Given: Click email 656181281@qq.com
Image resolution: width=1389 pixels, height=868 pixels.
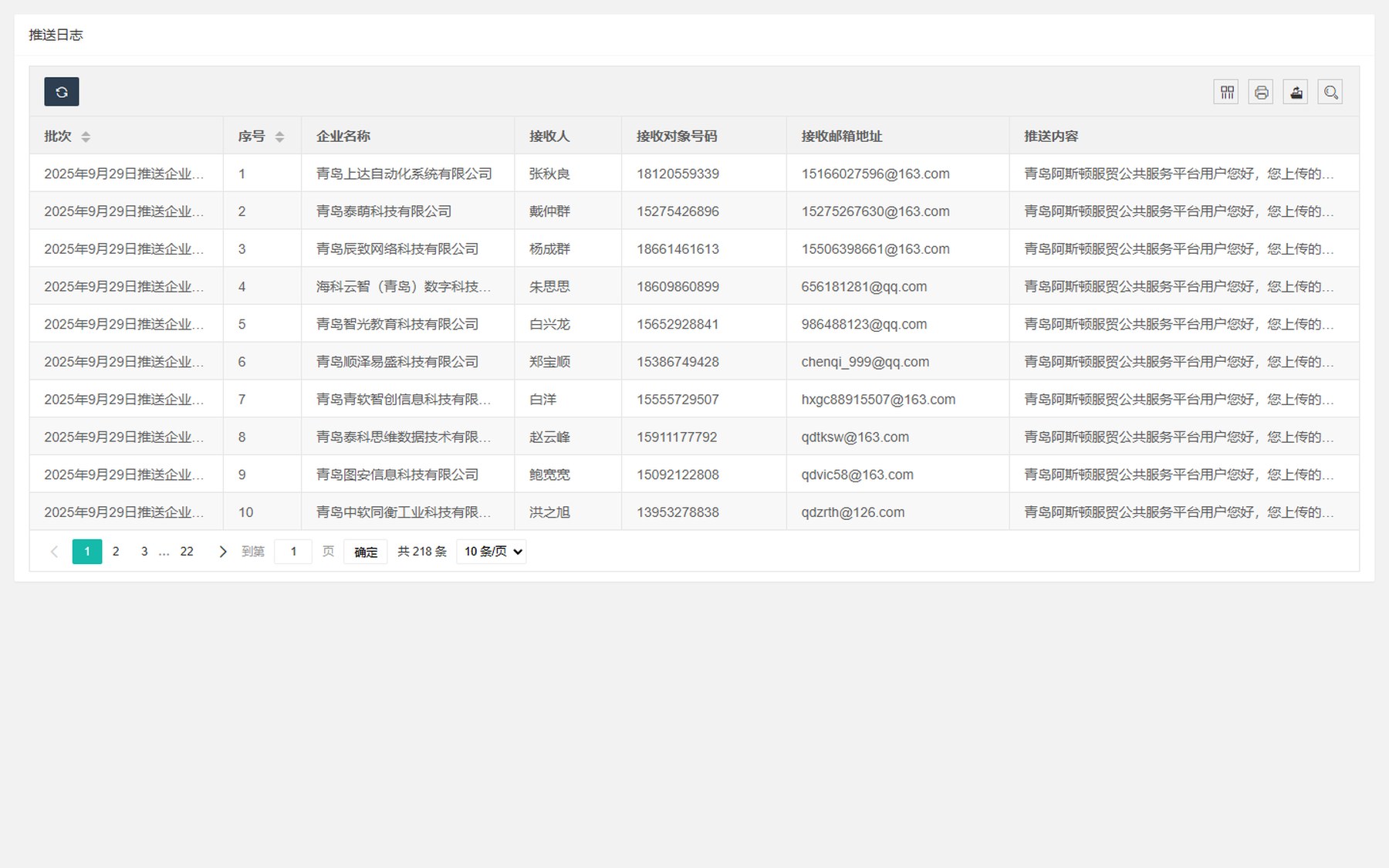Looking at the screenshot, I should tap(864, 287).
